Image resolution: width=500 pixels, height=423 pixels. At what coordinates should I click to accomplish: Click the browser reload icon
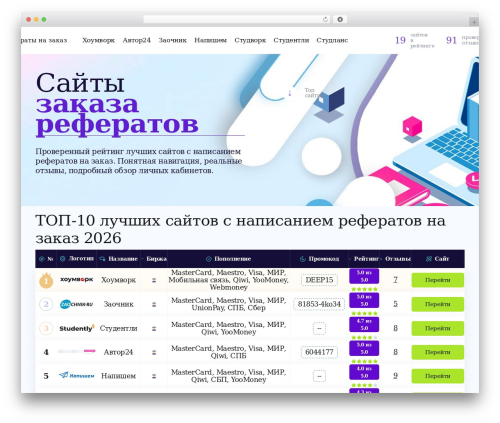coord(325,20)
